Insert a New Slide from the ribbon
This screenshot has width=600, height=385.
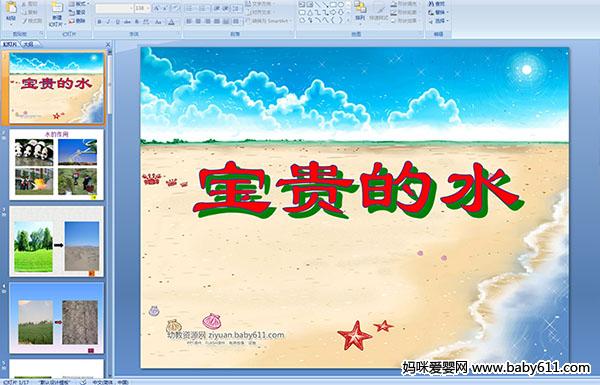click(57, 13)
